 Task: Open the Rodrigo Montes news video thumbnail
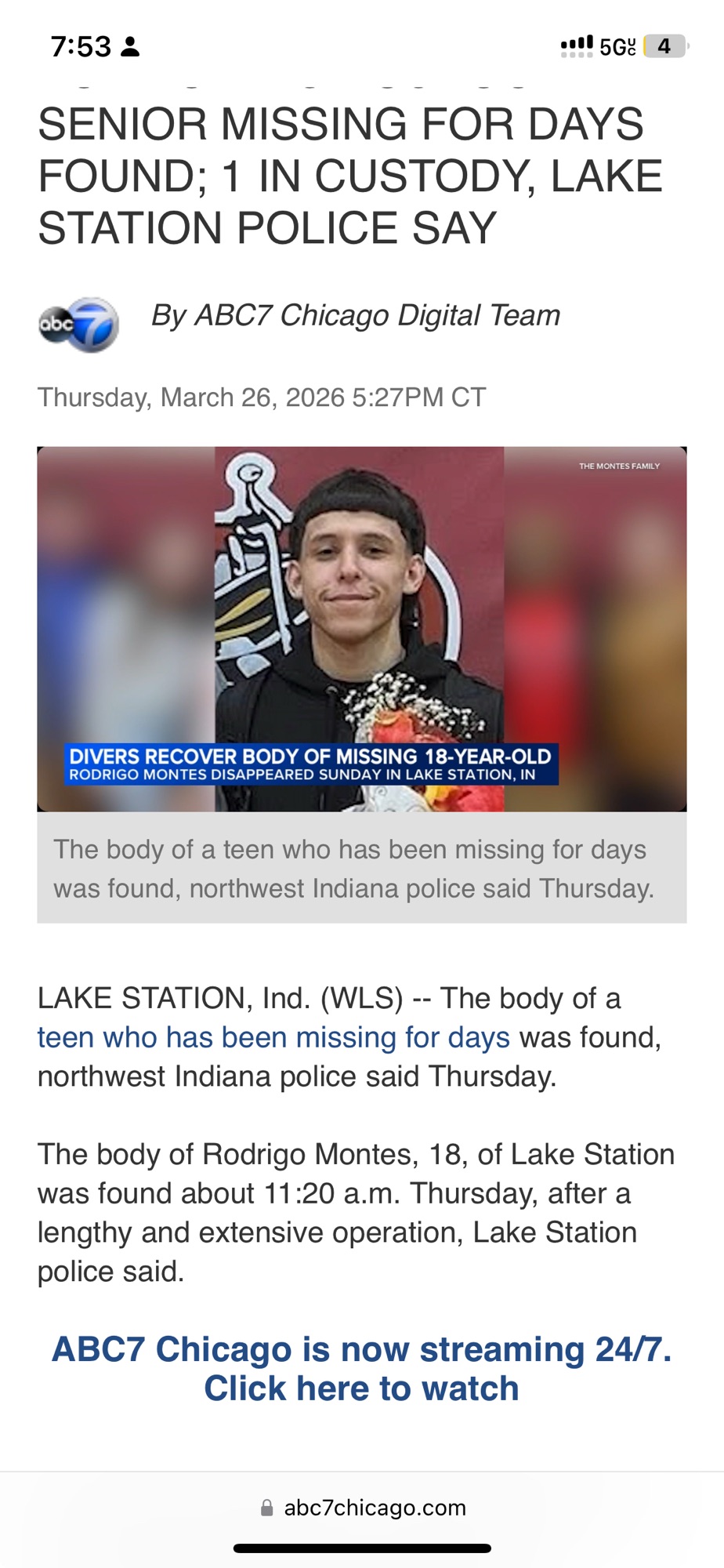(362, 629)
